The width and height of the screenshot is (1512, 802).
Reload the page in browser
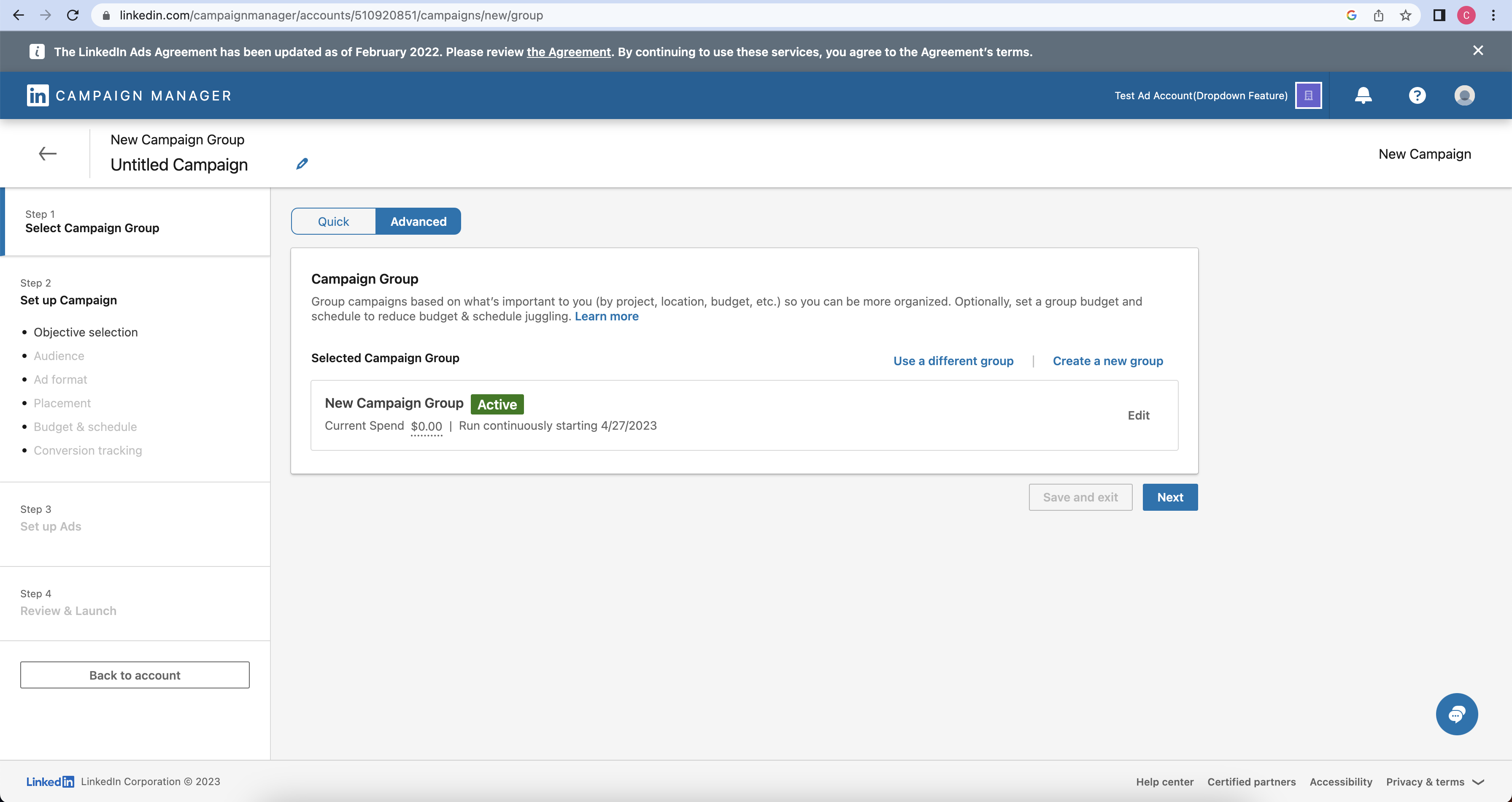(73, 15)
